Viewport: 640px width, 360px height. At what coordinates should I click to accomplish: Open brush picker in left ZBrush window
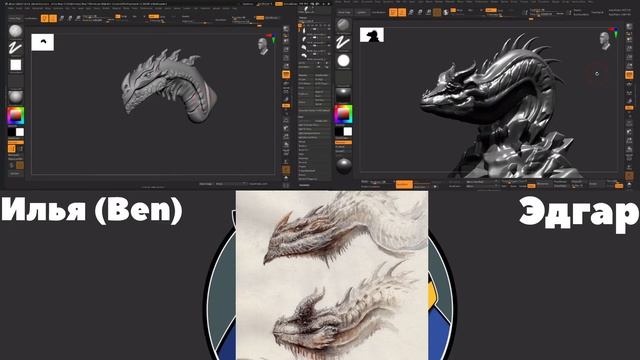click(16, 31)
